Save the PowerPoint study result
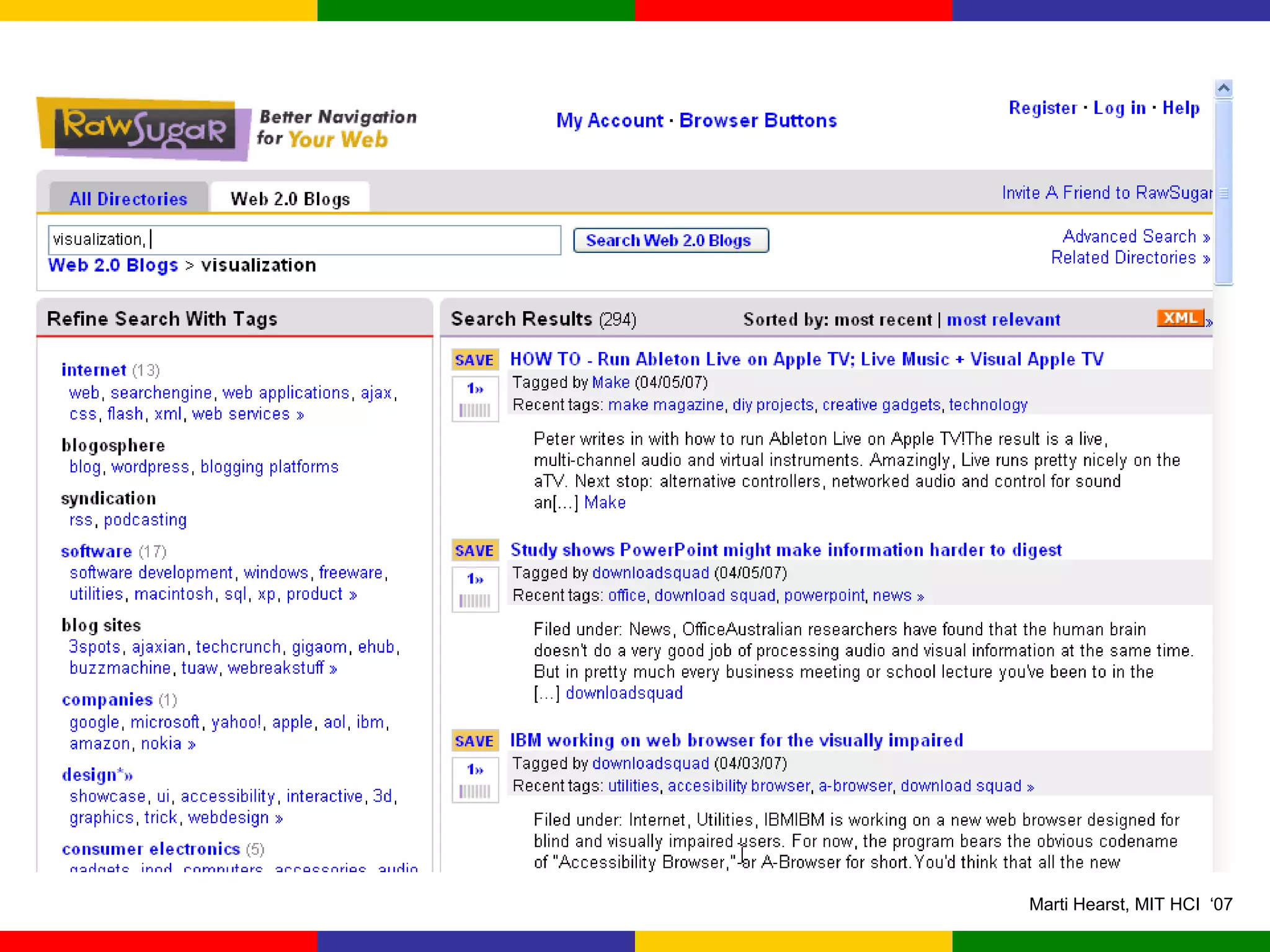1270x952 pixels. [474, 550]
